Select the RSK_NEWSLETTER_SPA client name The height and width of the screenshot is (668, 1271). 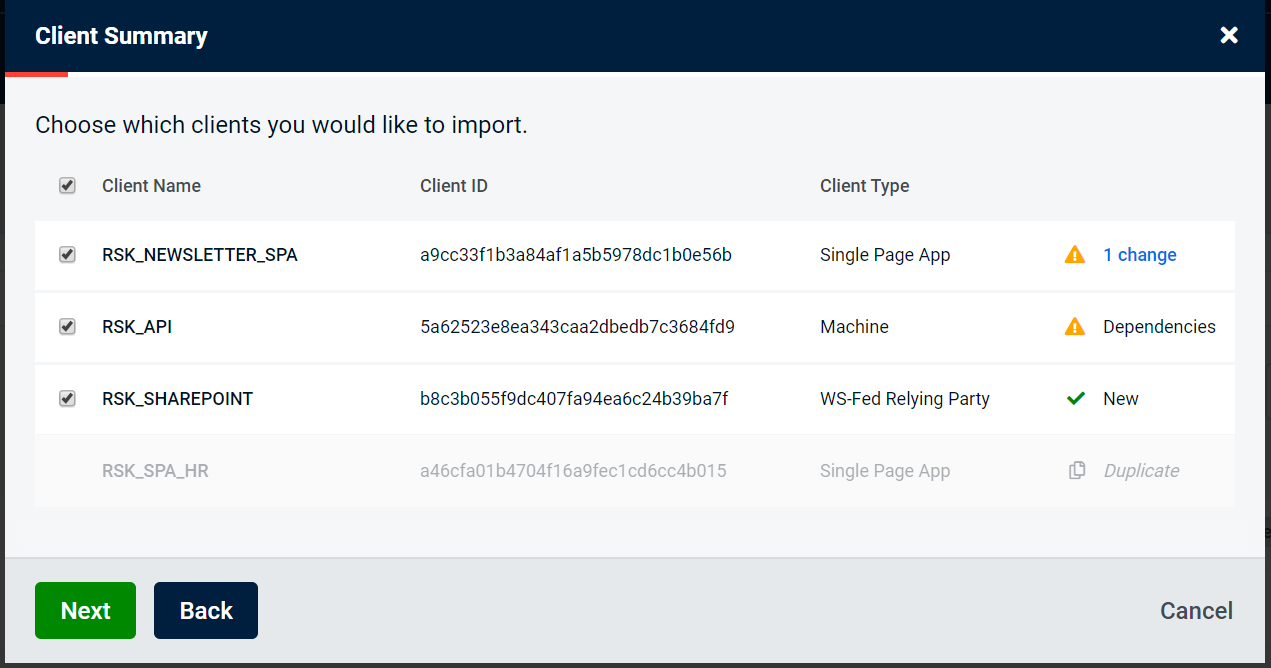tap(199, 255)
